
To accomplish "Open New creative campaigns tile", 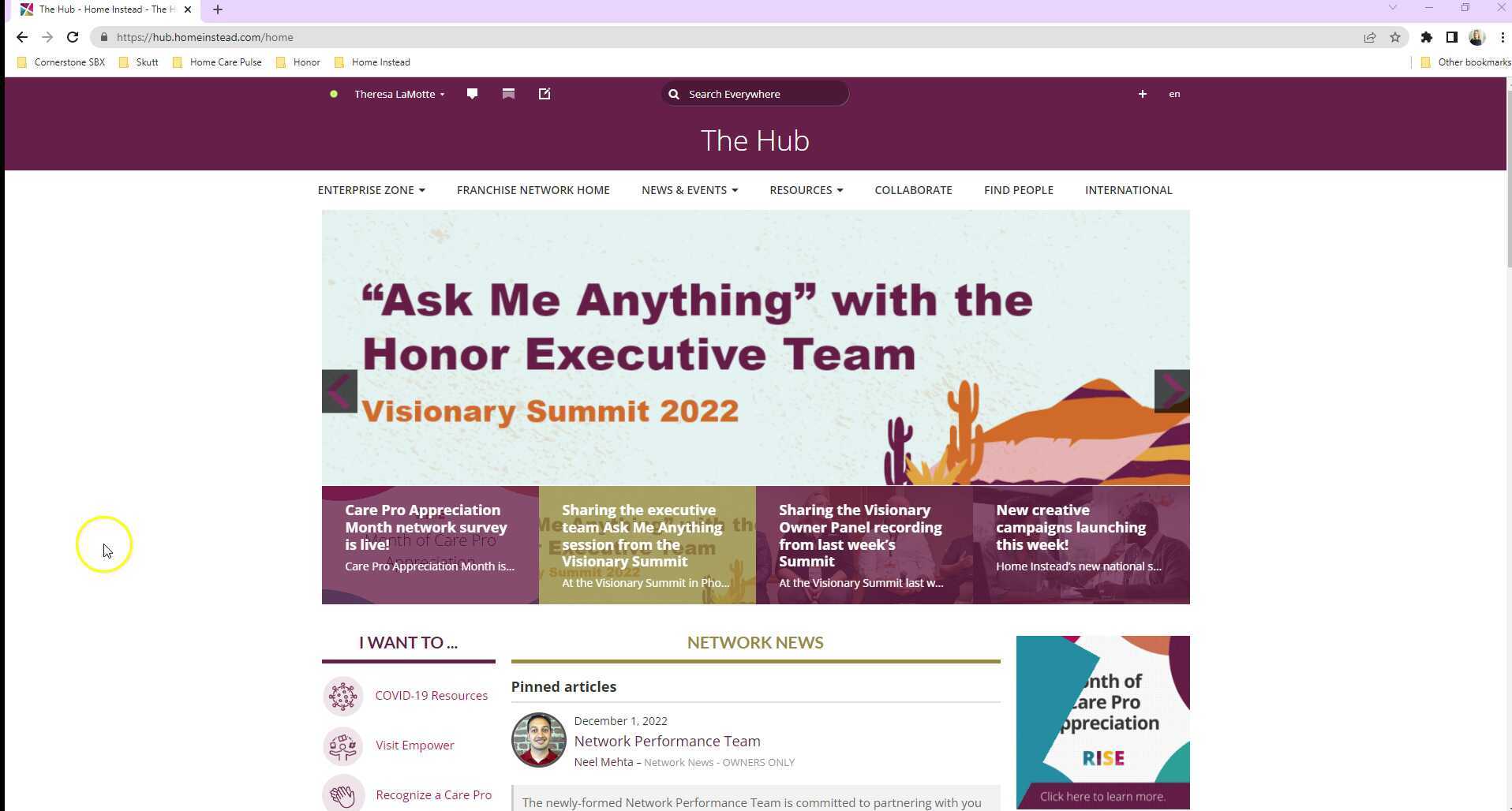I will (x=1081, y=545).
